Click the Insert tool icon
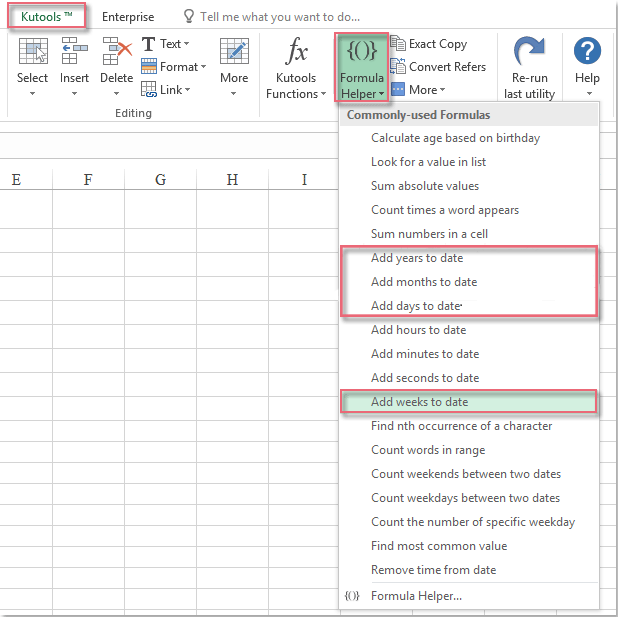This screenshot has height=617, width=618. (x=74, y=51)
